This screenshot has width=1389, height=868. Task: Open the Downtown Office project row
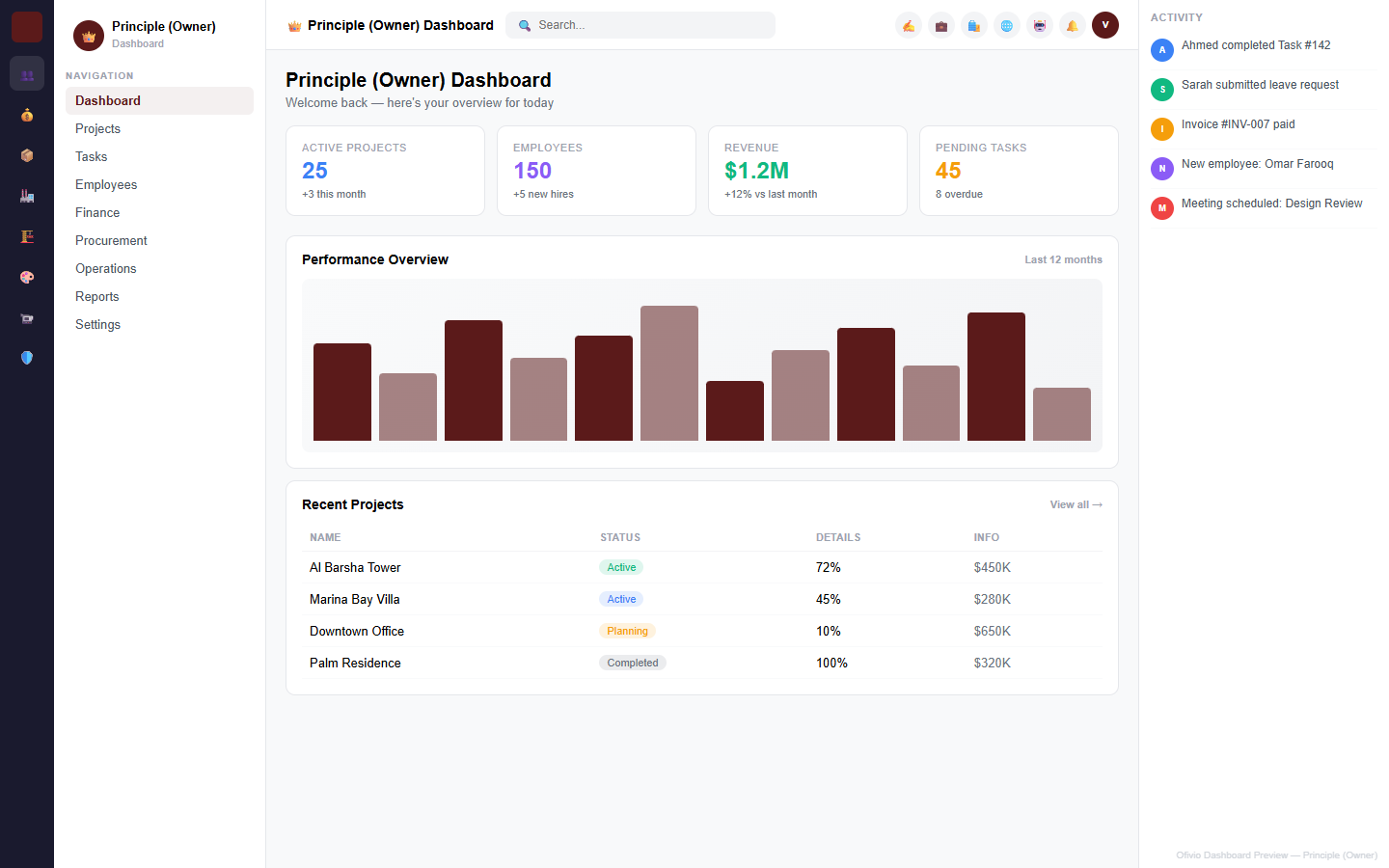coord(702,631)
